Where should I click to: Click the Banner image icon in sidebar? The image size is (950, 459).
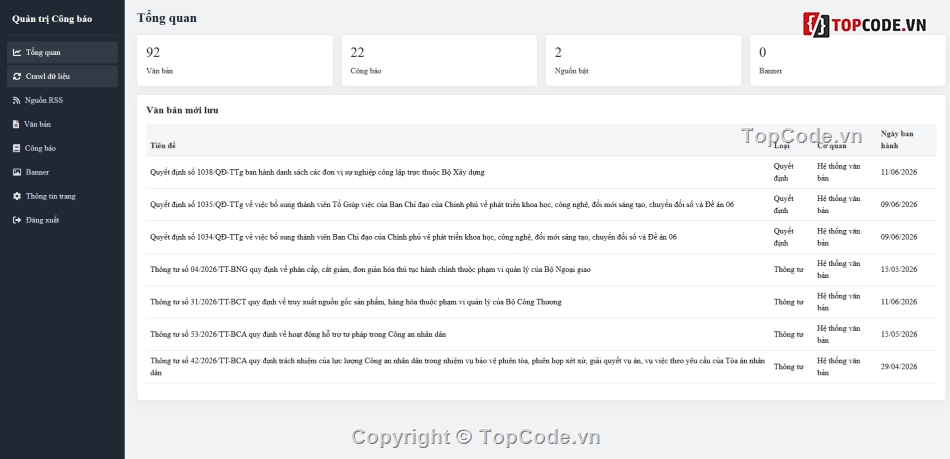click(17, 172)
